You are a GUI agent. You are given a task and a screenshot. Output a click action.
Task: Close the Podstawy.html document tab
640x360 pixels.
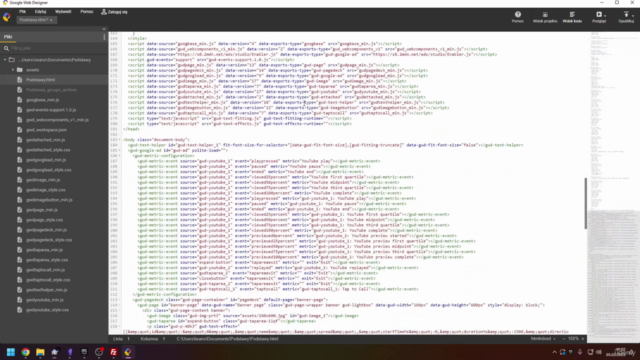[x=51, y=20]
